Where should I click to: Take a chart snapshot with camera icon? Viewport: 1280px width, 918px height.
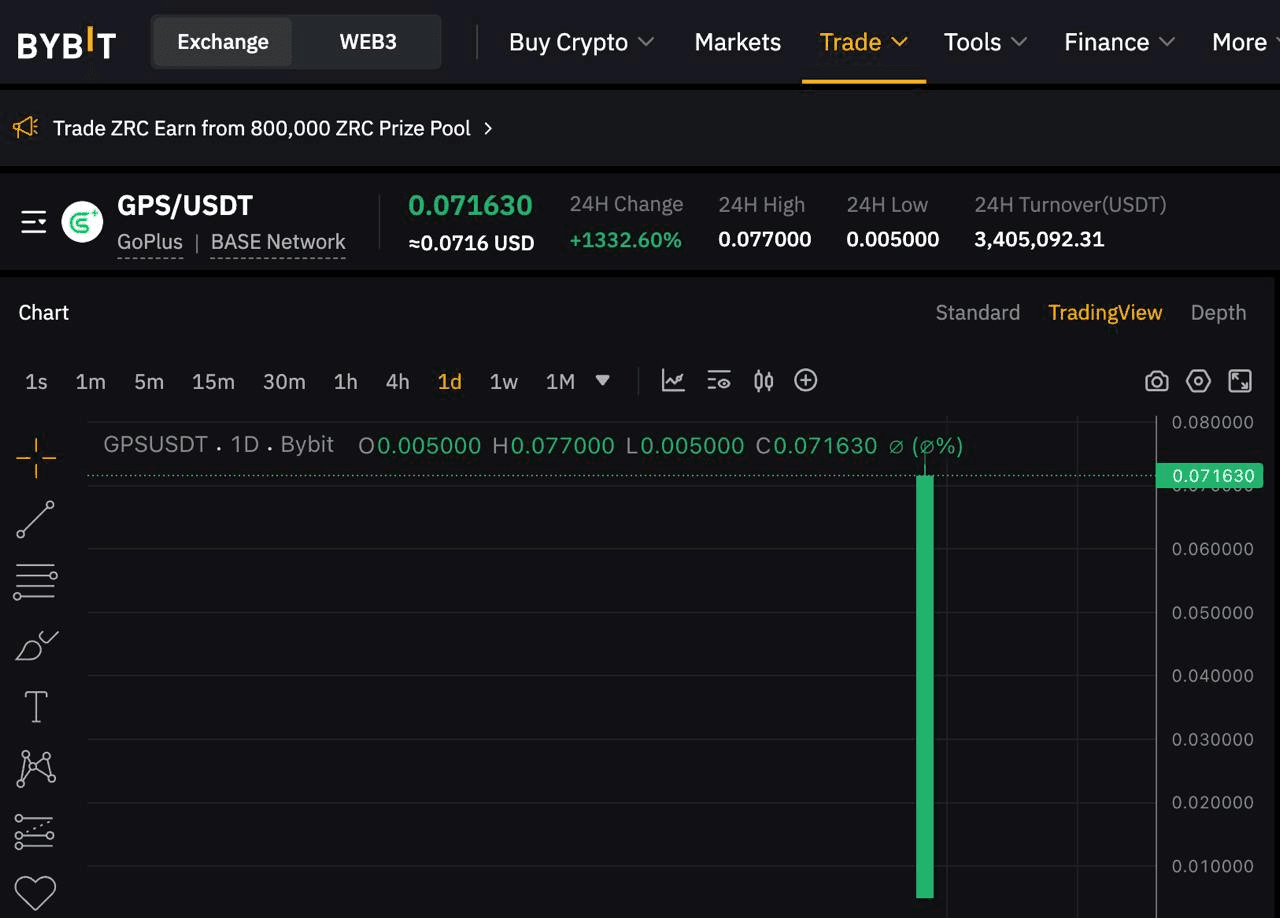coord(1157,381)
